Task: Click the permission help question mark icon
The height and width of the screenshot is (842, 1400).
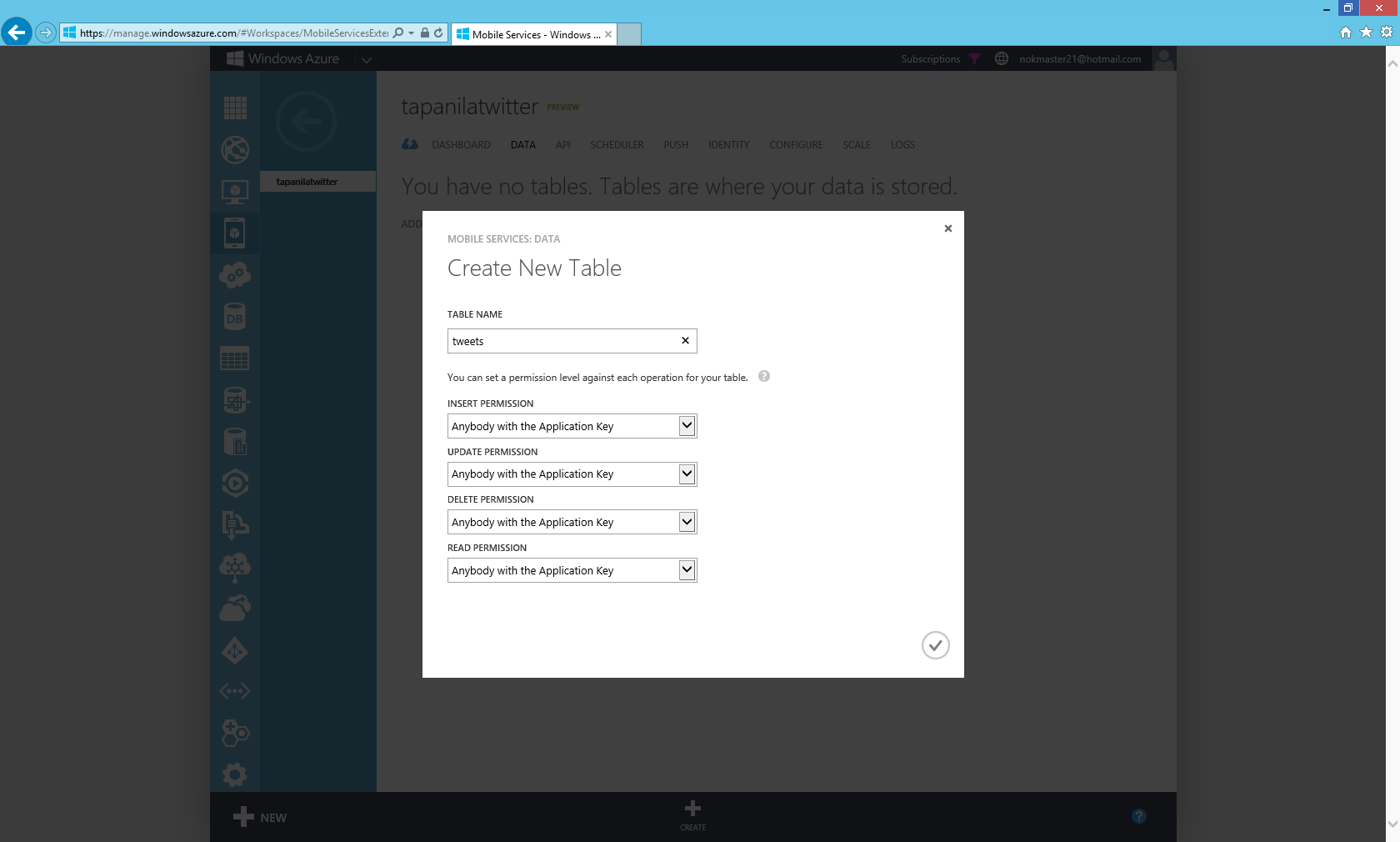Action: point(764,376)
